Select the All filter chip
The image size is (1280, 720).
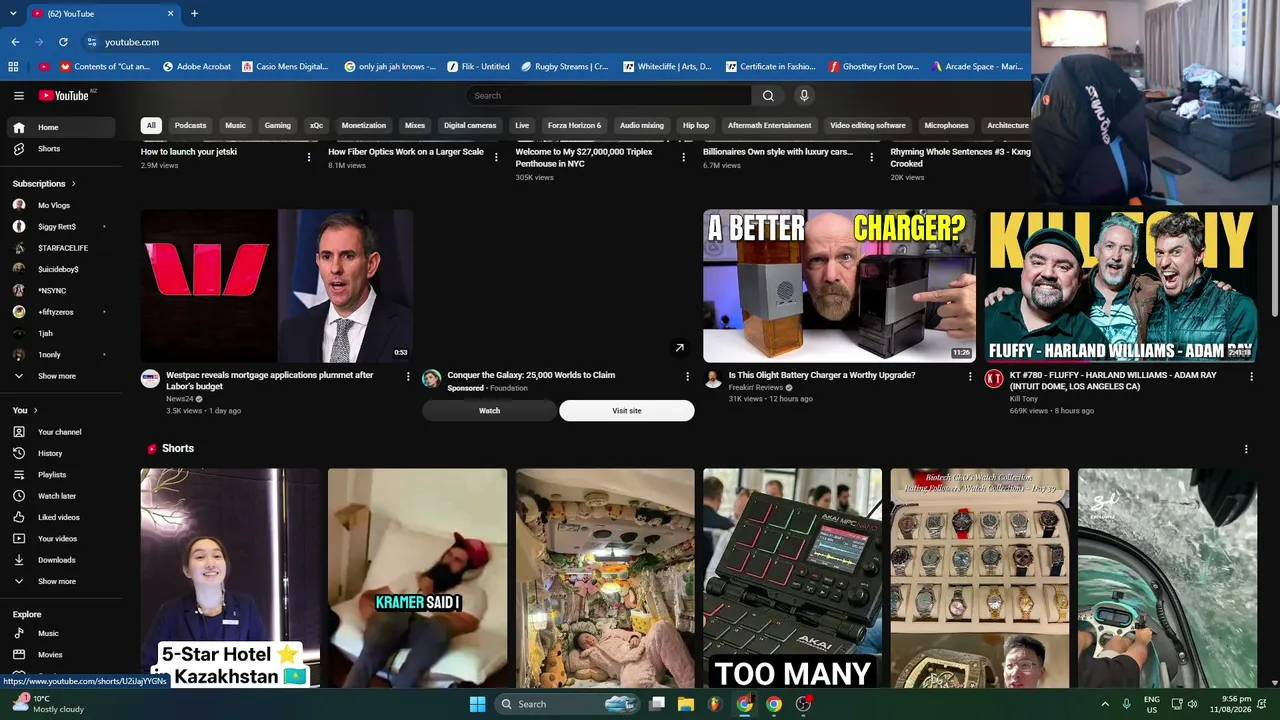coord(151,126)
